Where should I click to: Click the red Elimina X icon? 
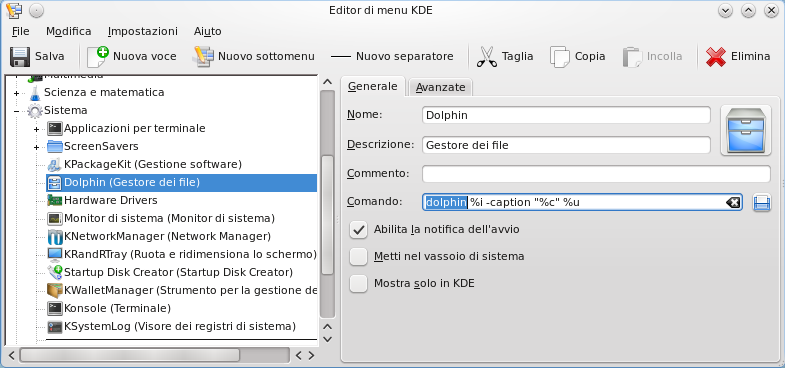716,57
